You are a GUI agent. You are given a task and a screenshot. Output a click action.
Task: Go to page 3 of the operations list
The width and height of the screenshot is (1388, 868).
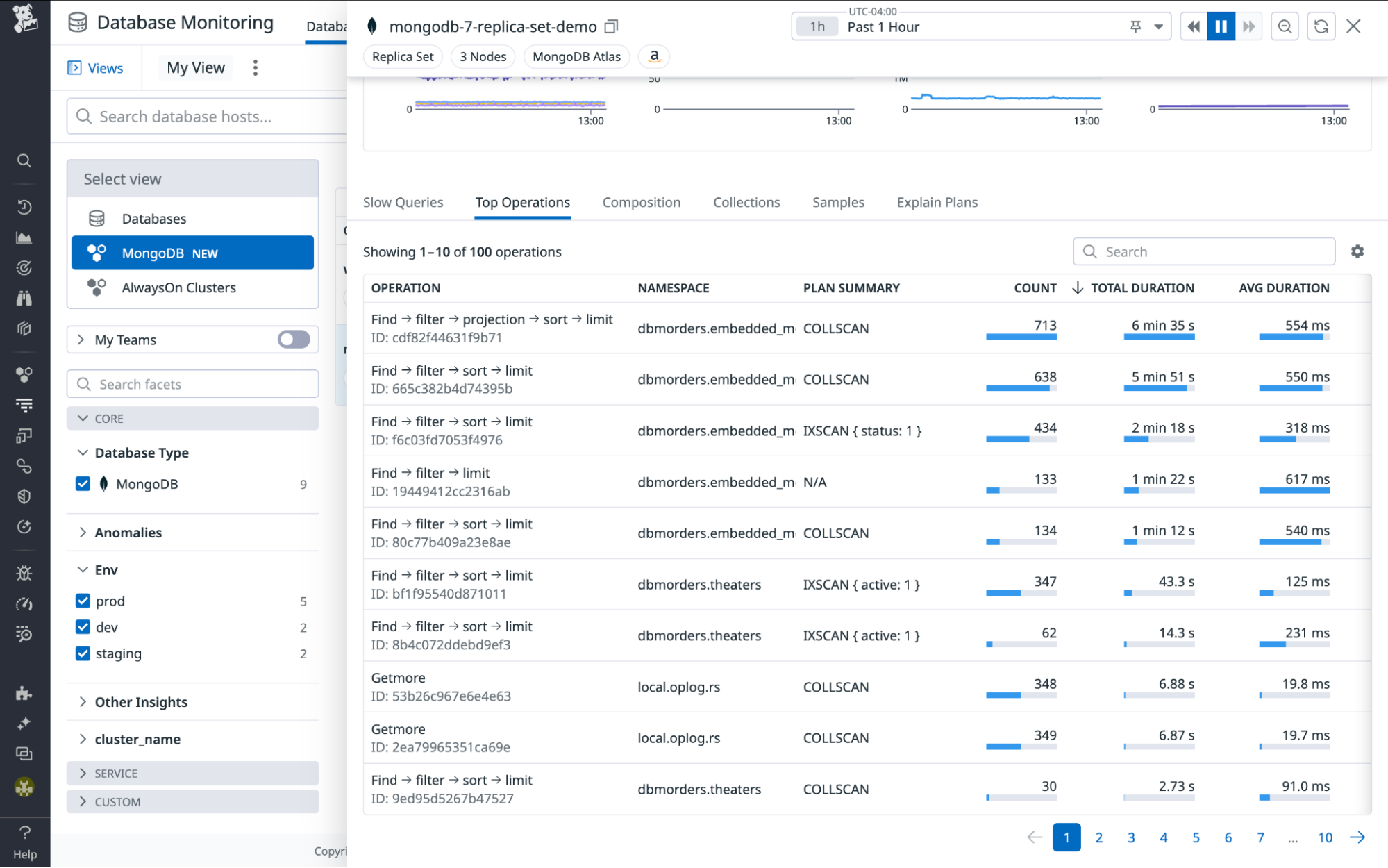pyautogui.click(x=1130, y=837)
